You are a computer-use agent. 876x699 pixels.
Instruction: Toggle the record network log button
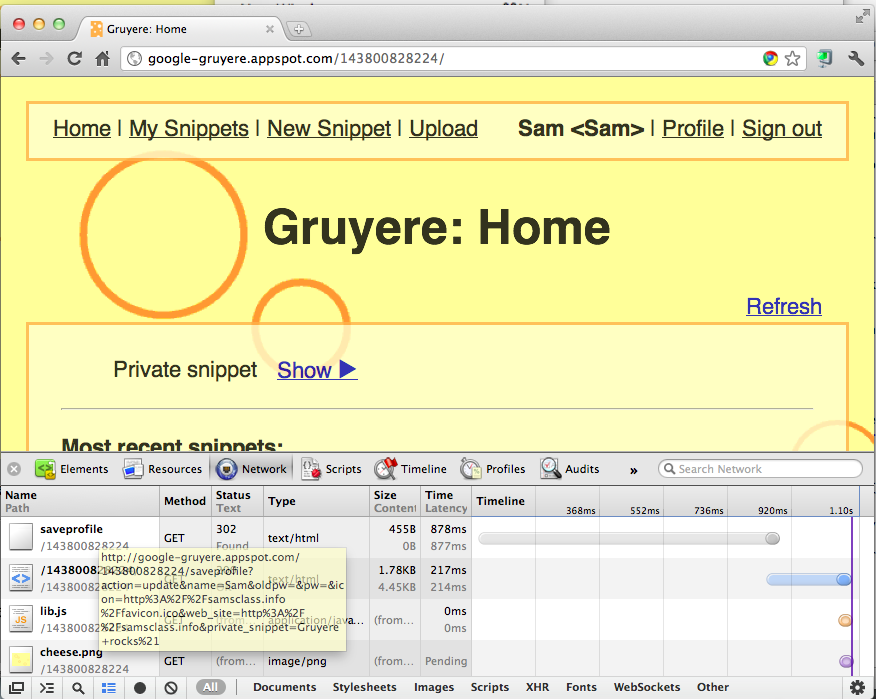(x=140, y=688)
